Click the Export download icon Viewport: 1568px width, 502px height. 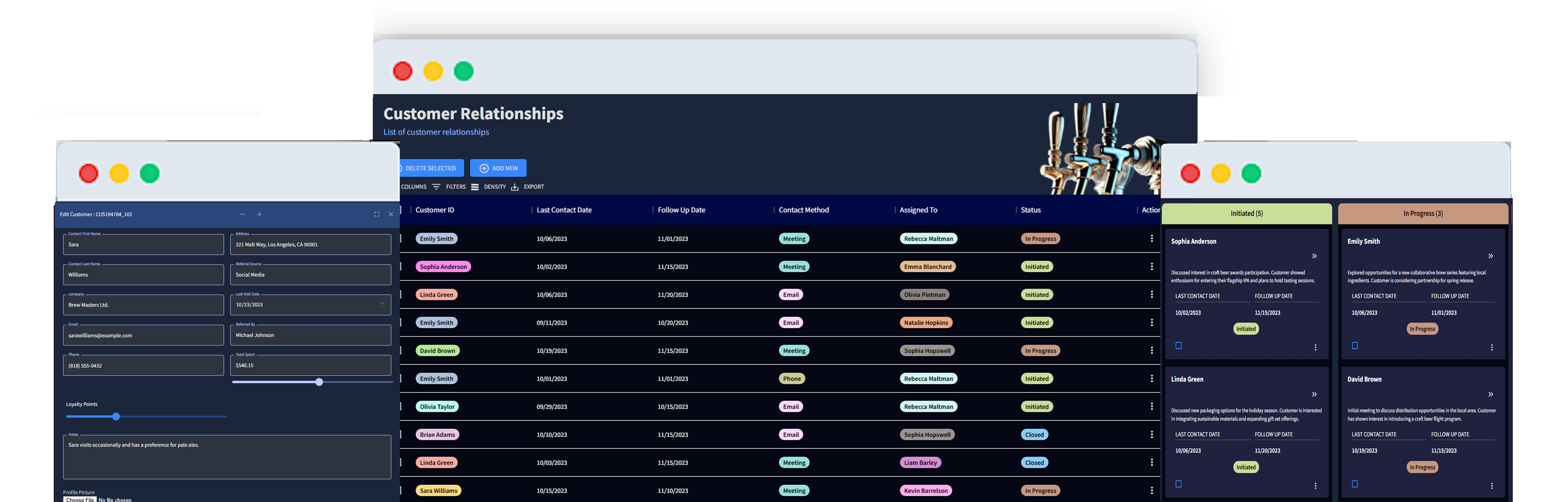tap(514, 187)
